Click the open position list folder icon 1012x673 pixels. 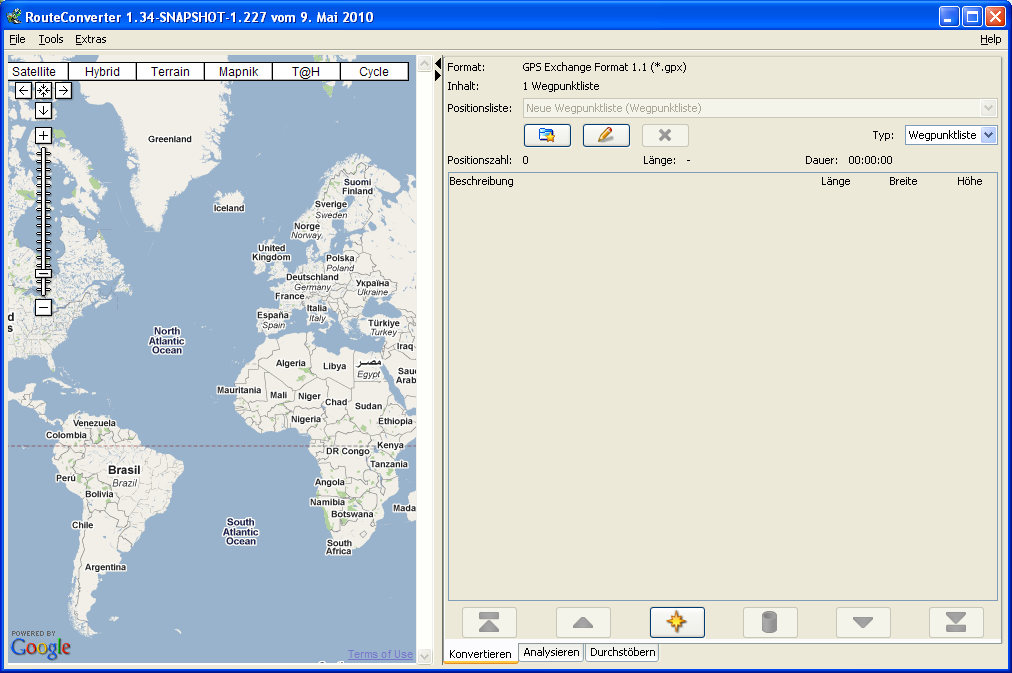[x=547, y=135]
